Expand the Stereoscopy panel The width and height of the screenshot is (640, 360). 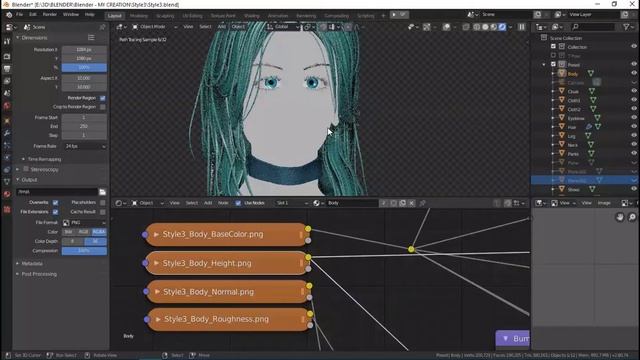click(x=18, y=169)
